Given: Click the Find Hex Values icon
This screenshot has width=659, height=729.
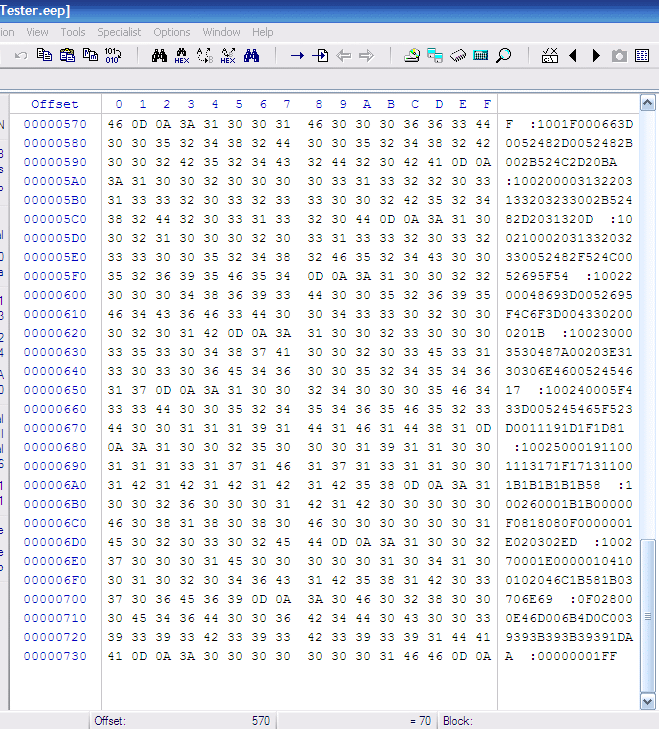Looking at the screenshot, I should pyautogui.click(x=181, y=56).
